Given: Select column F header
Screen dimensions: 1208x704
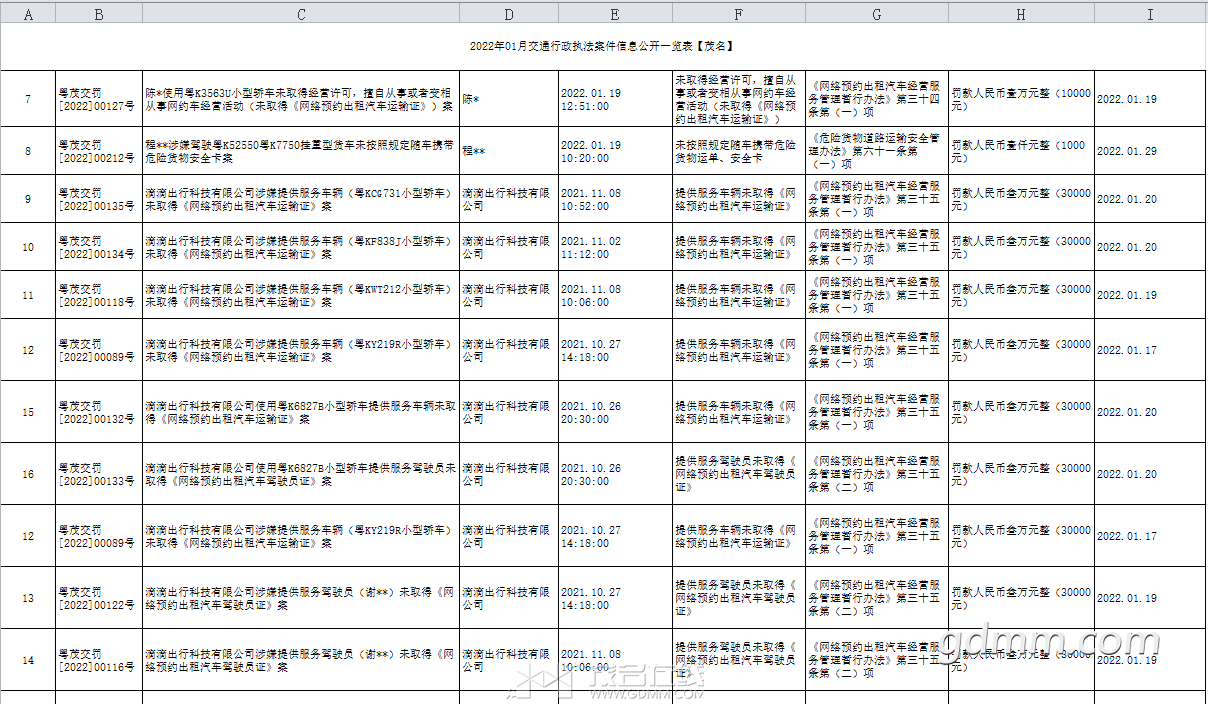Looking at the screenshot, I should 739,14.
